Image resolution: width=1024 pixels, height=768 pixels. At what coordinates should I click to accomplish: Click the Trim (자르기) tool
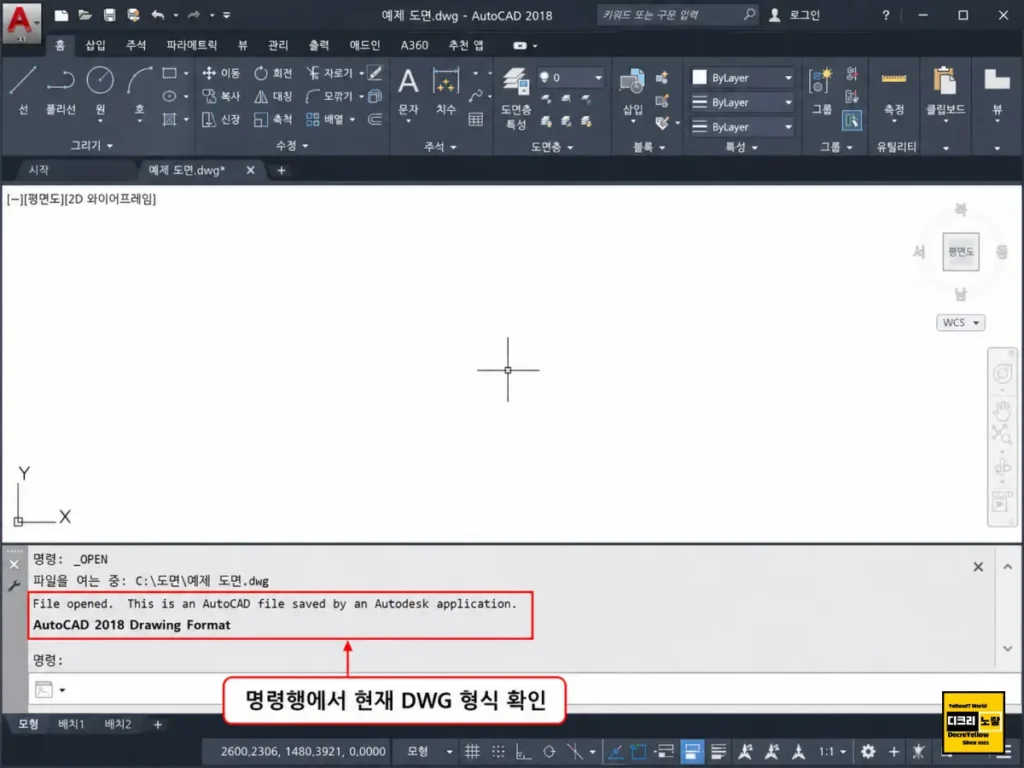click(330, 73)
